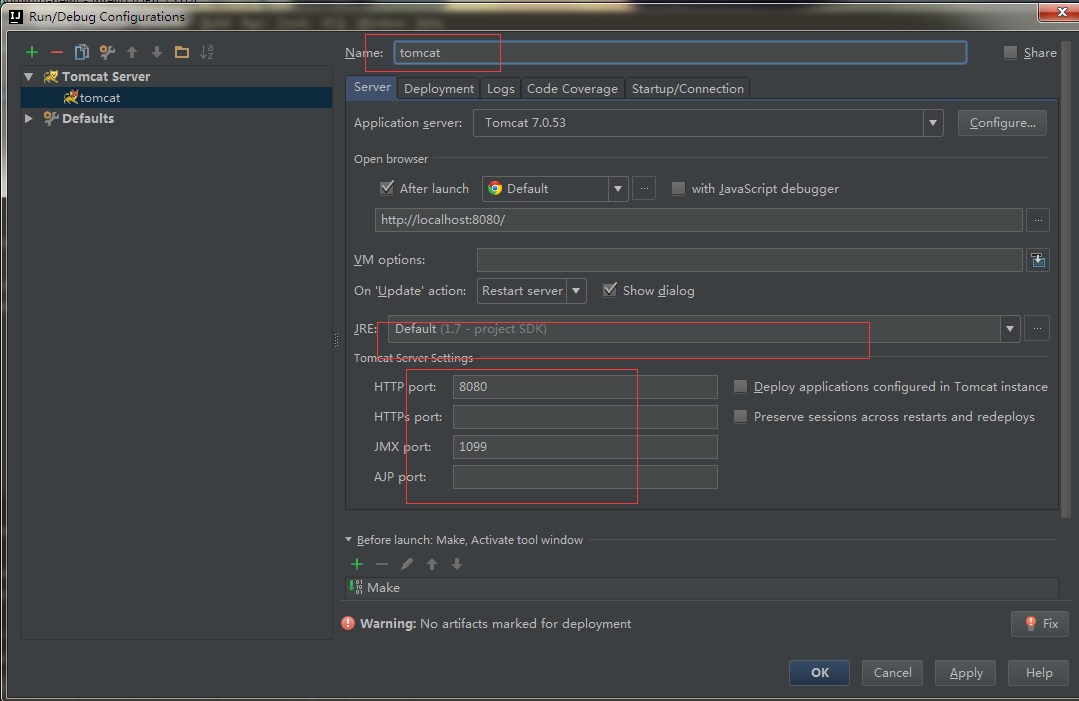
Task: Enable Preserve sessions across restarts checkbox
Action: point(740,416)
